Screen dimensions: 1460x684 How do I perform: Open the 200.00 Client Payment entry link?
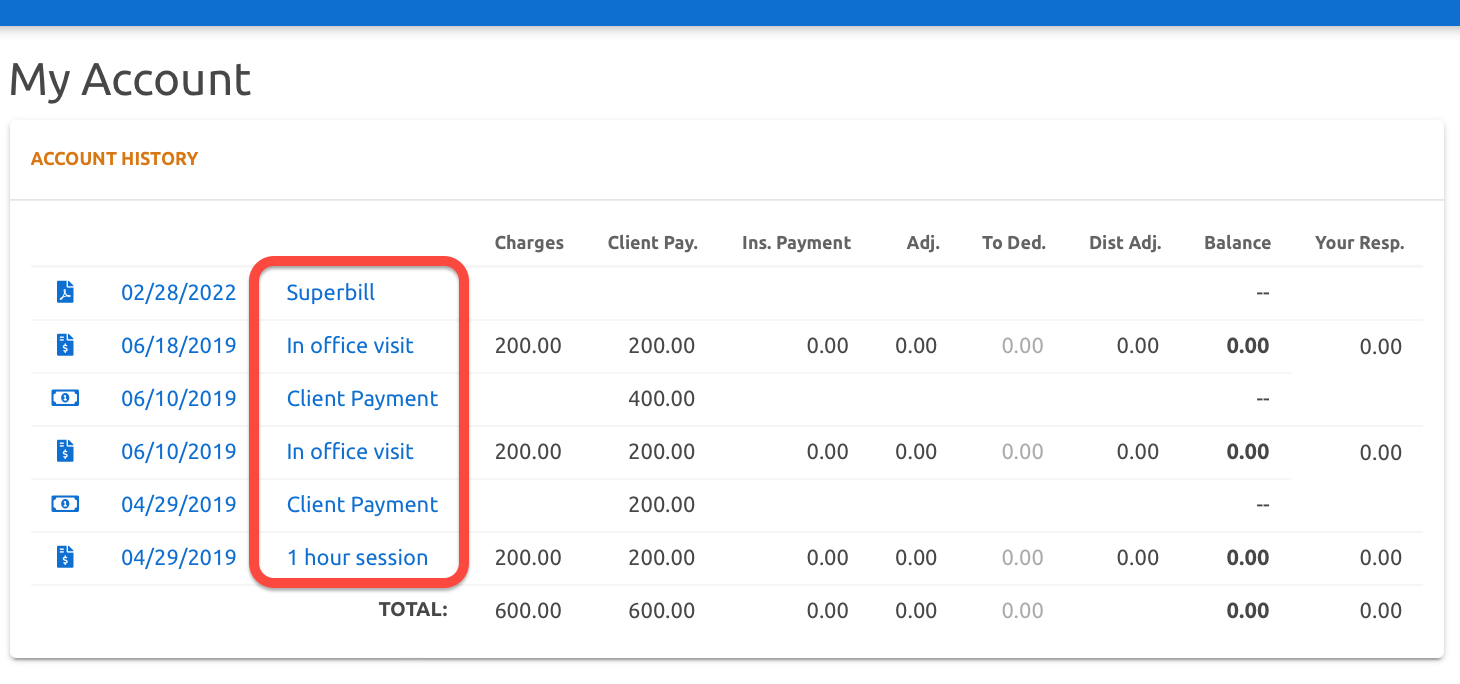(362, 504)
